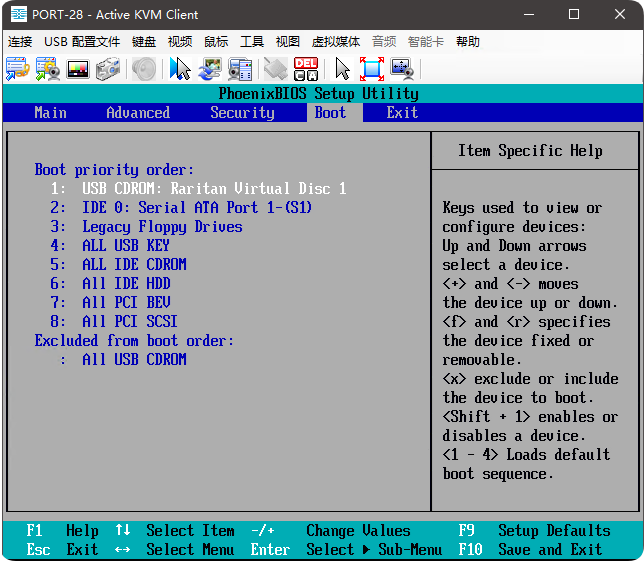644x561 pixels.
Task: Click the KVM Client app icon in title bar
Action: (18, 14)
